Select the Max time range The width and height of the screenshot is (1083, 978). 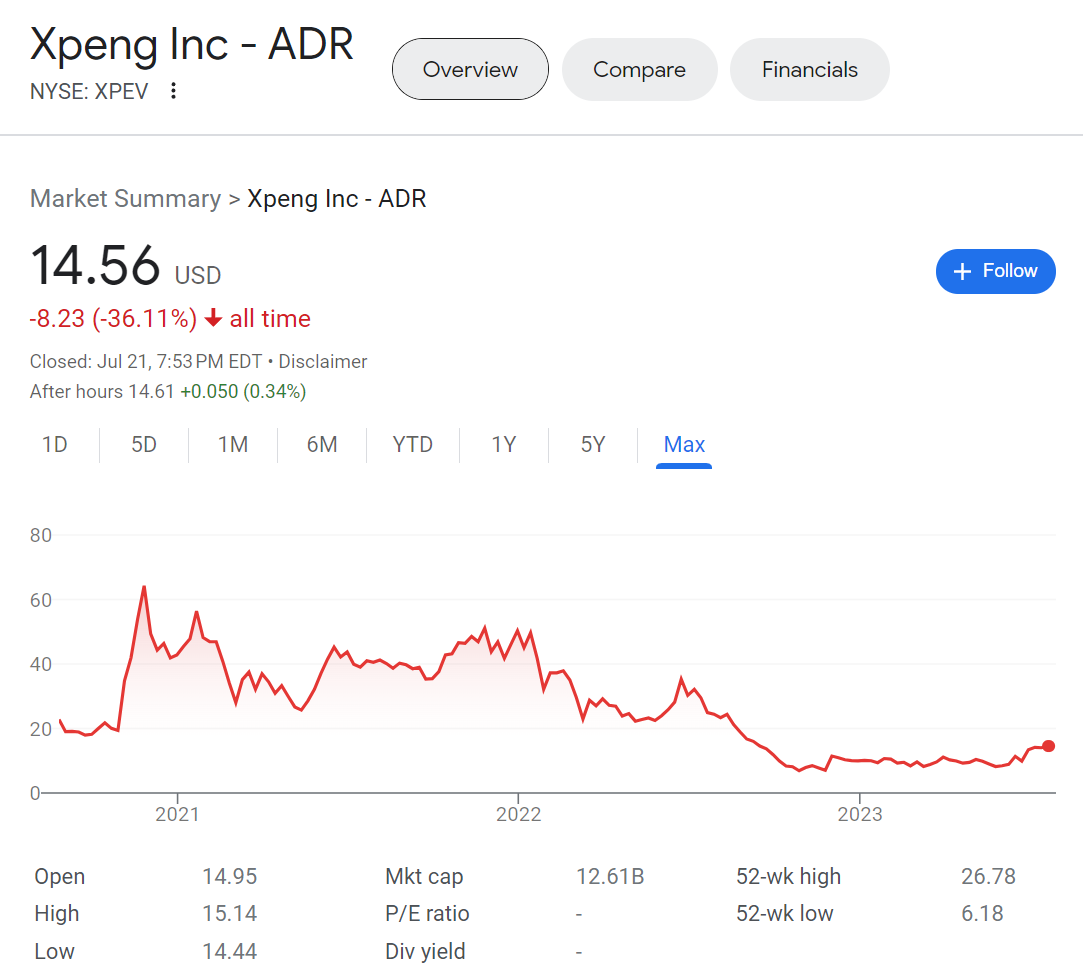684,444
